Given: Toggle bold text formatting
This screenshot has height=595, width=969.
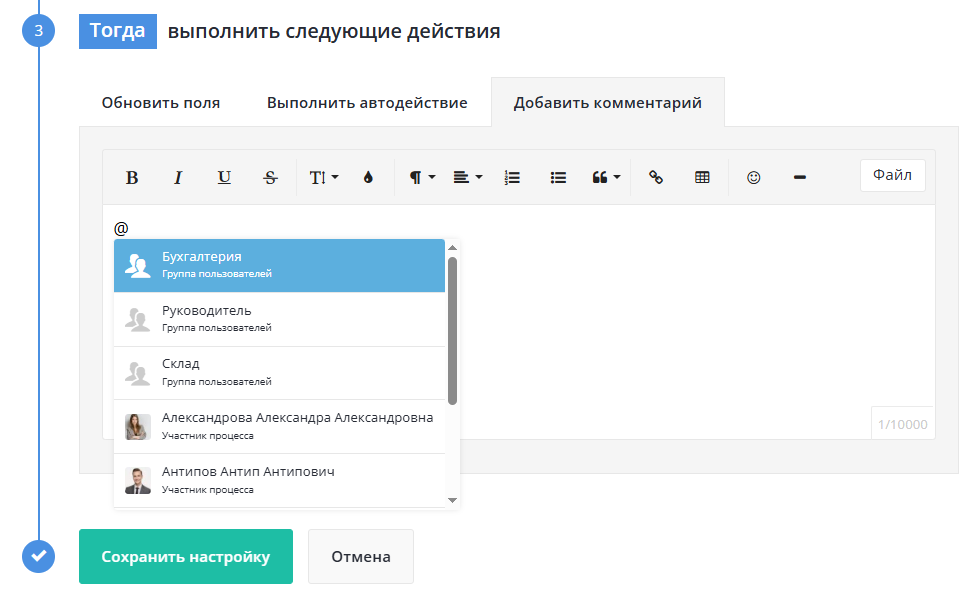Looking at the screenshot, I should pos(132,177).
